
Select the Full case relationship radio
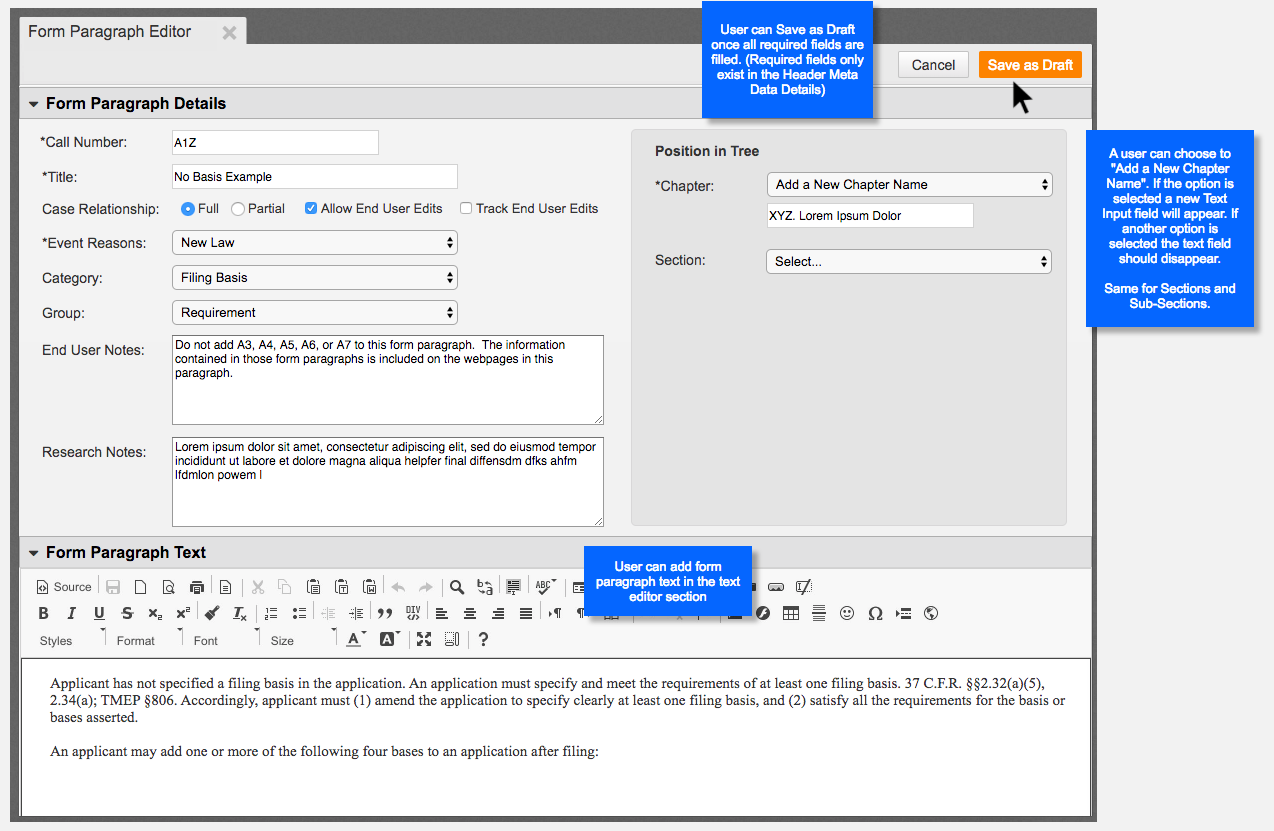(188, 209)
